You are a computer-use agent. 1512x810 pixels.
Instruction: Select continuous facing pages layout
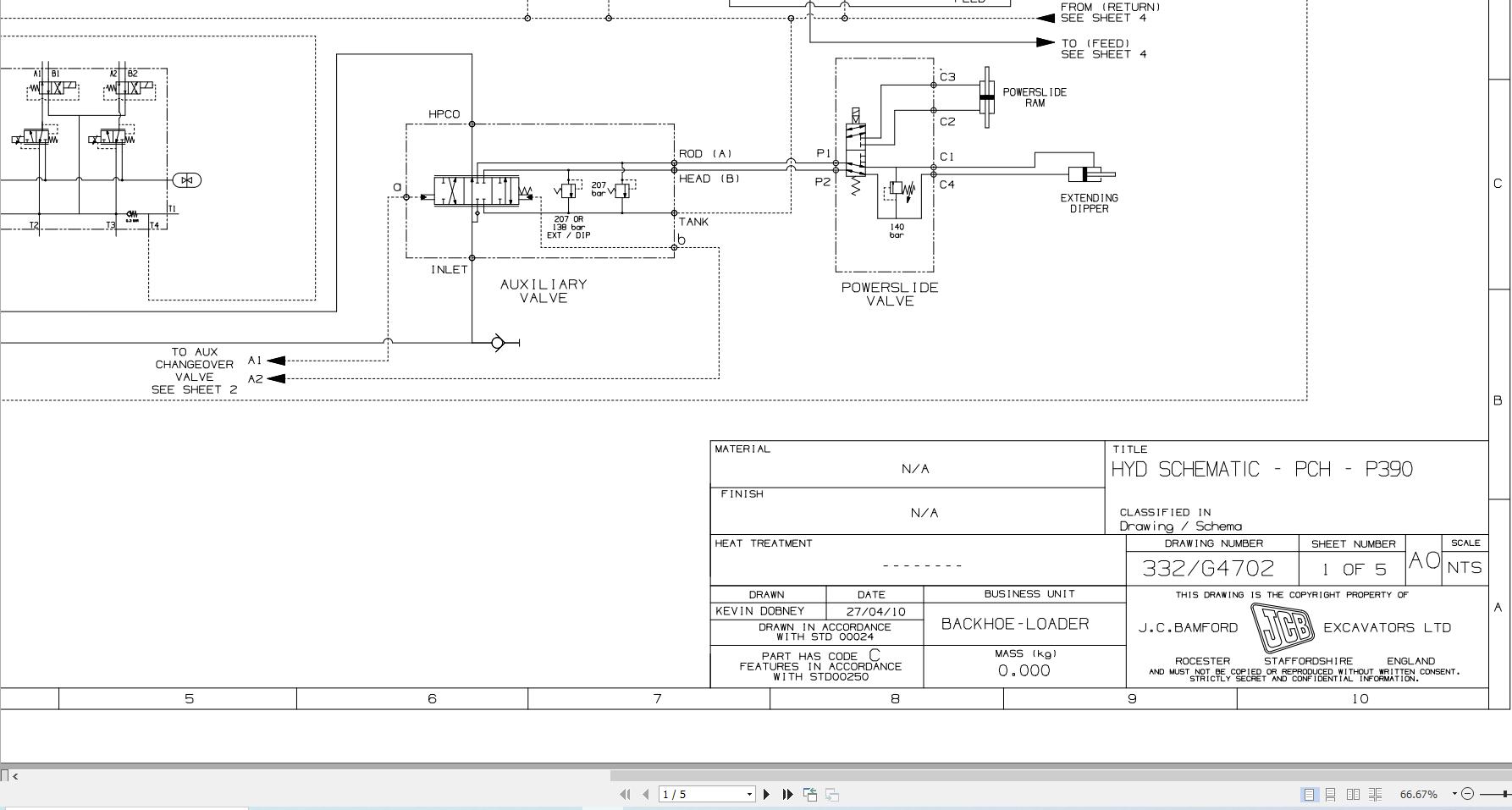click(1376, 794)
